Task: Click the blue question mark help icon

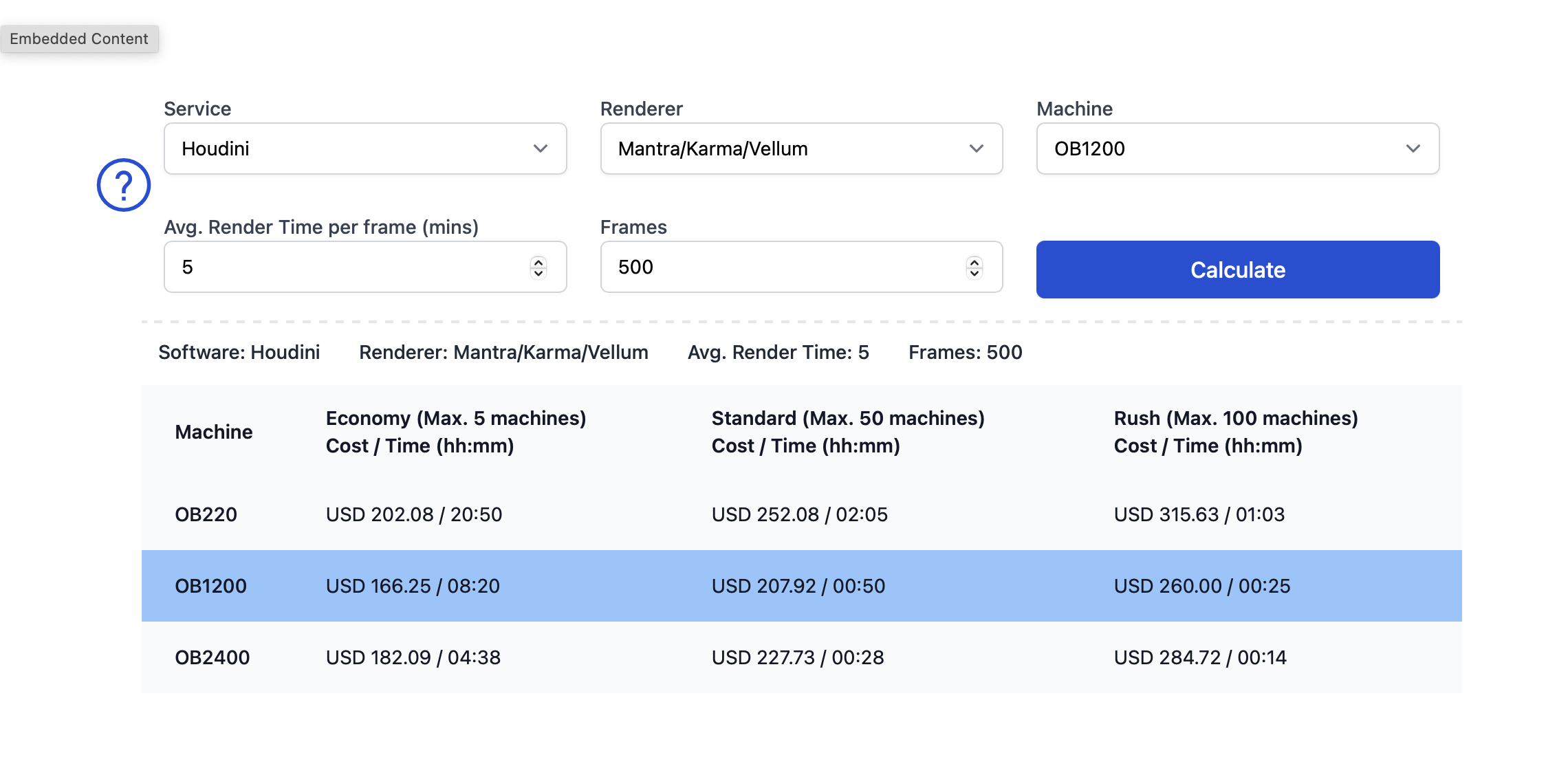Action: click(x=124, y=185)
